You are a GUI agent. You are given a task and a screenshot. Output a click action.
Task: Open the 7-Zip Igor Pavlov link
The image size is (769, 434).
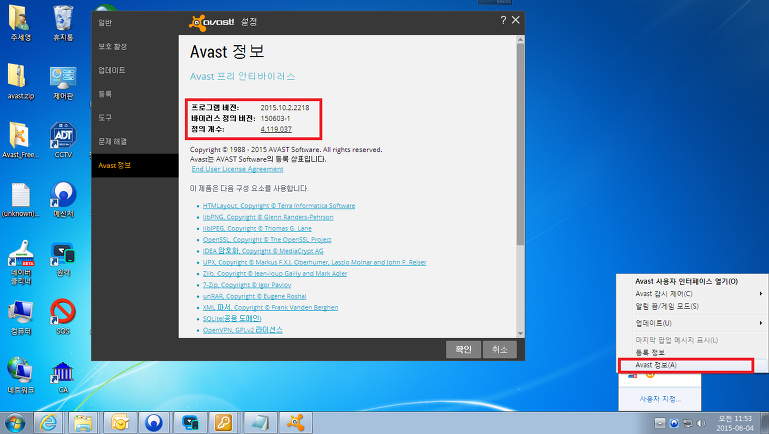tap(247, 285)
